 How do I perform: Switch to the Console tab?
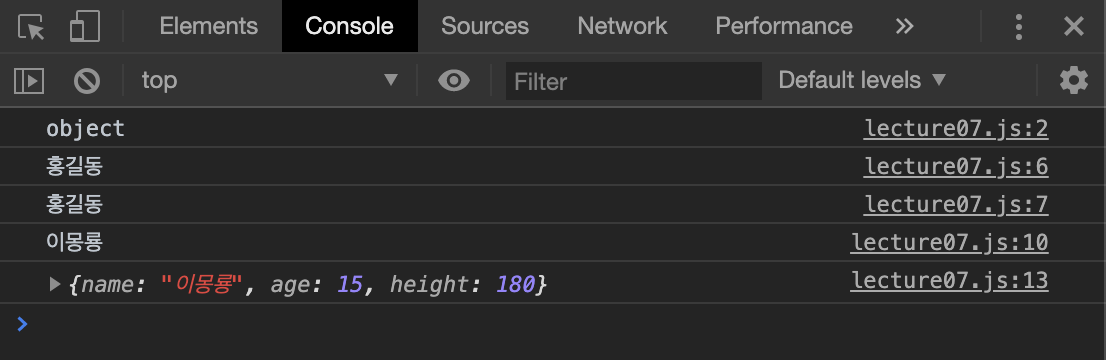click(349, 26)
